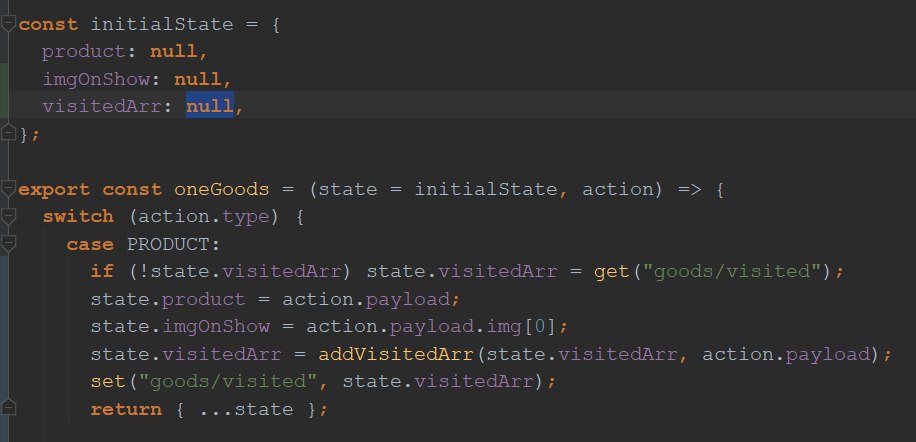The height and width of the screenshot is (442, 916).
Task: Click null value on the product line
Action: pos(174,51)
